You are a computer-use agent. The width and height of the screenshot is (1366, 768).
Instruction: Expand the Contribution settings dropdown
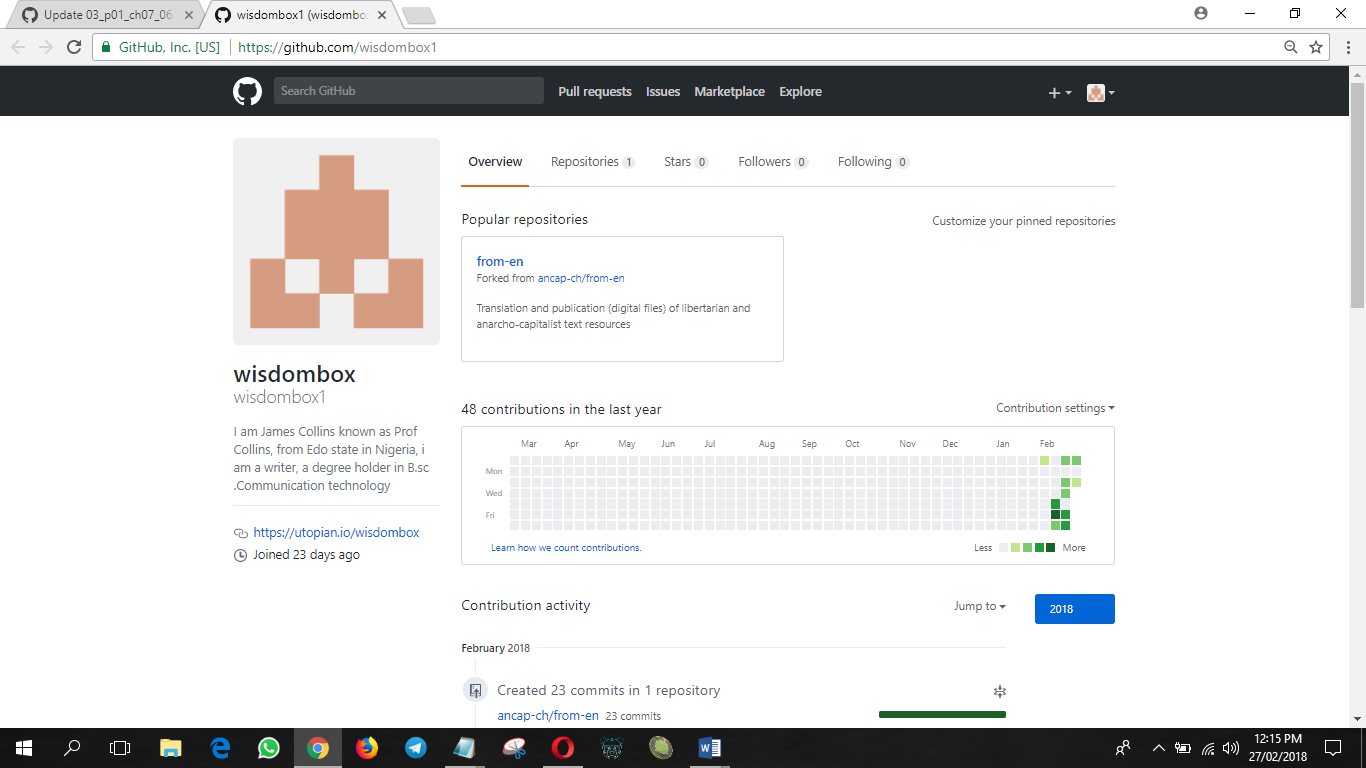coord(1055,408)
